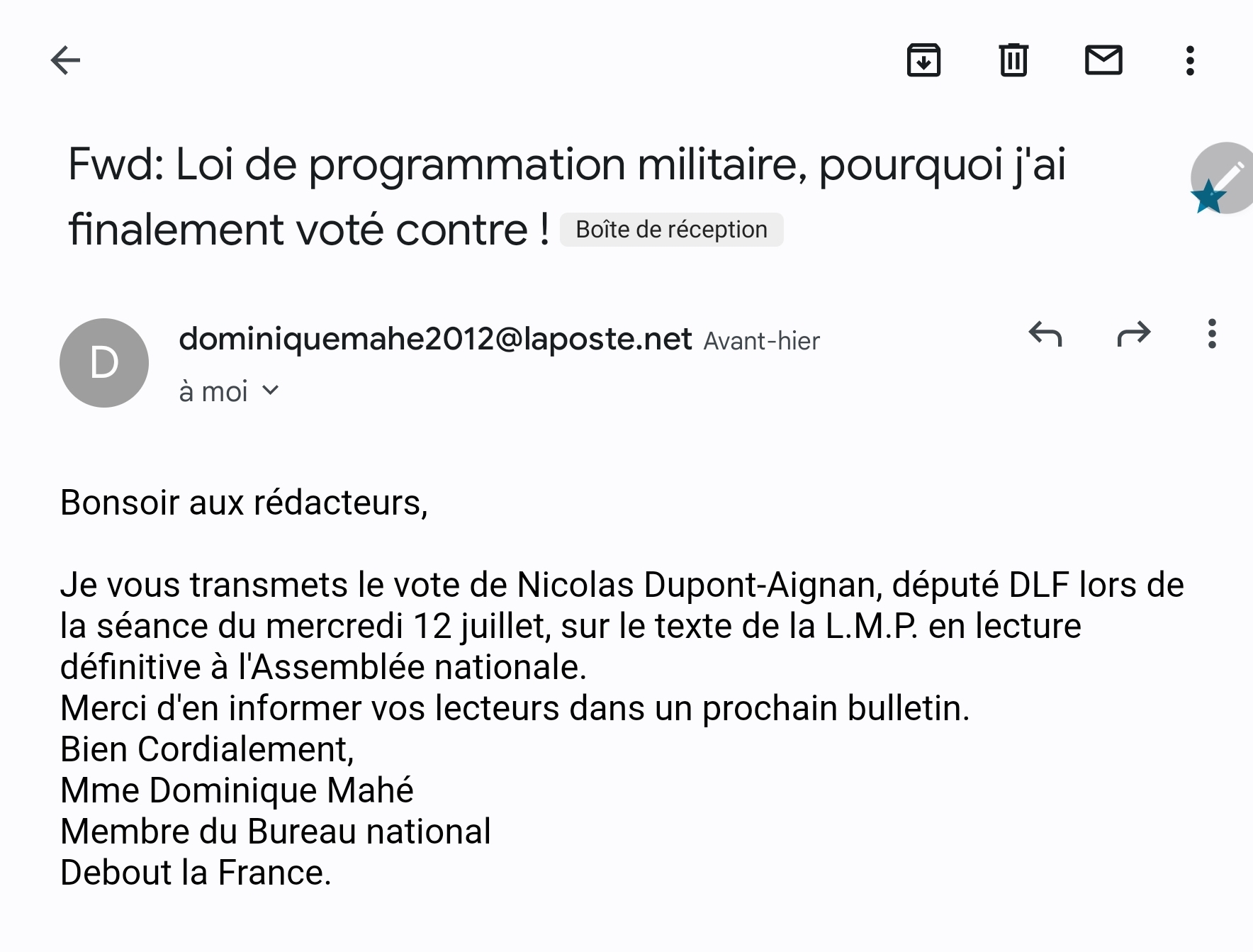Viewport: 1253px width, 952px height.
Task: Tap the Mme Dominique Mahé signature line
Action: (237, 790)
